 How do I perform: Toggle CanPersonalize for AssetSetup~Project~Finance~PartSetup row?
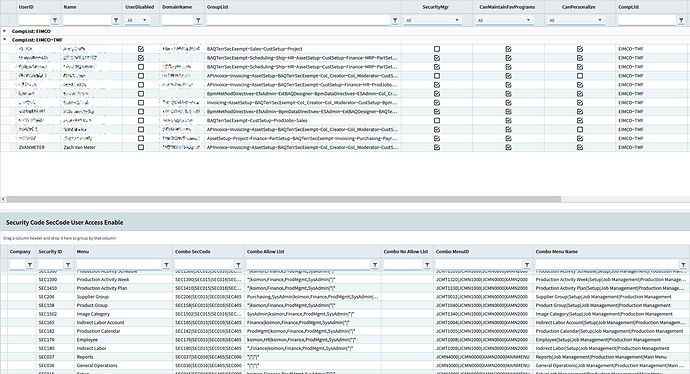580,138
